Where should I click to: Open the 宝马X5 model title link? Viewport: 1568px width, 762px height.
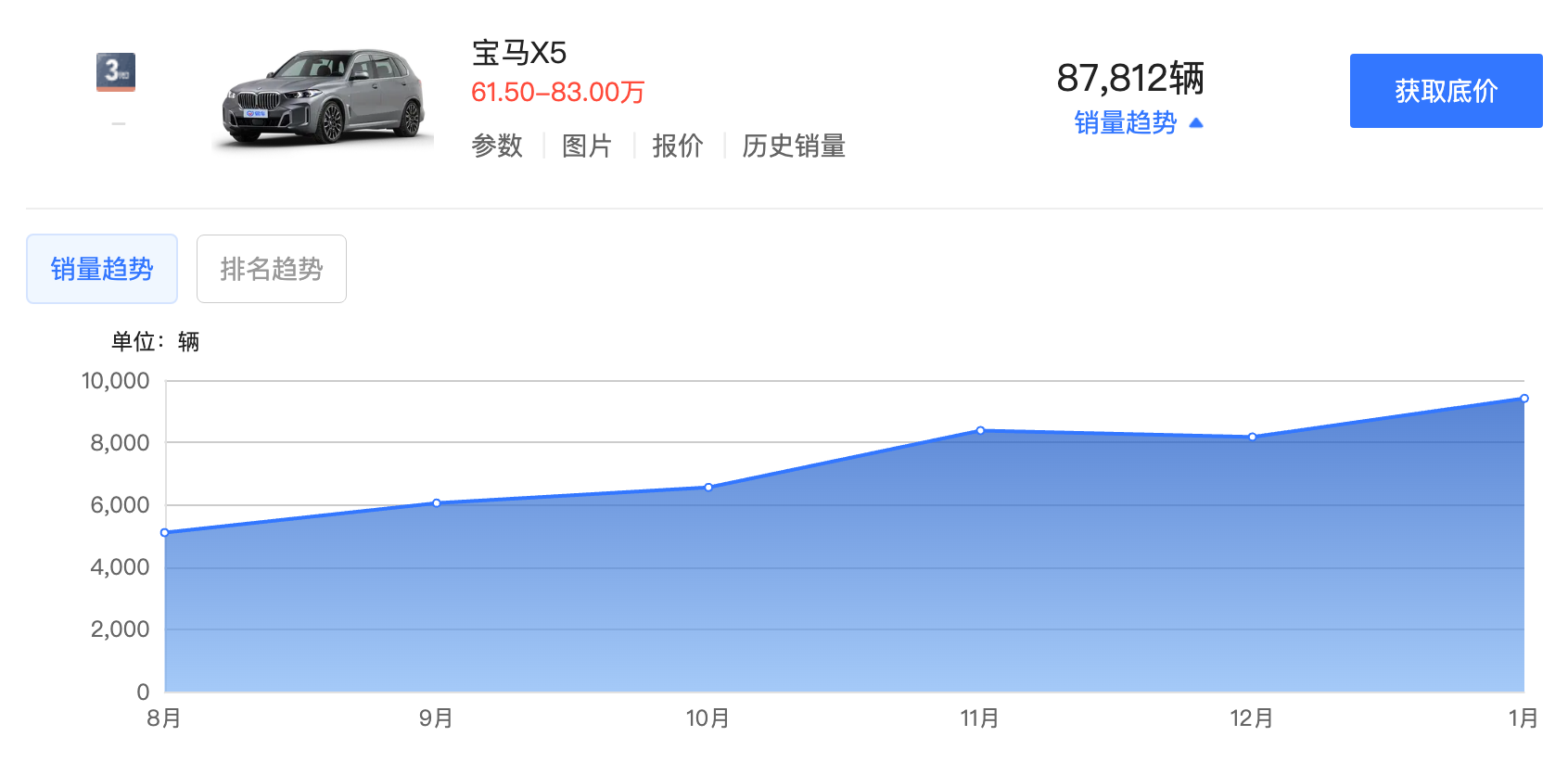[519, 53]
